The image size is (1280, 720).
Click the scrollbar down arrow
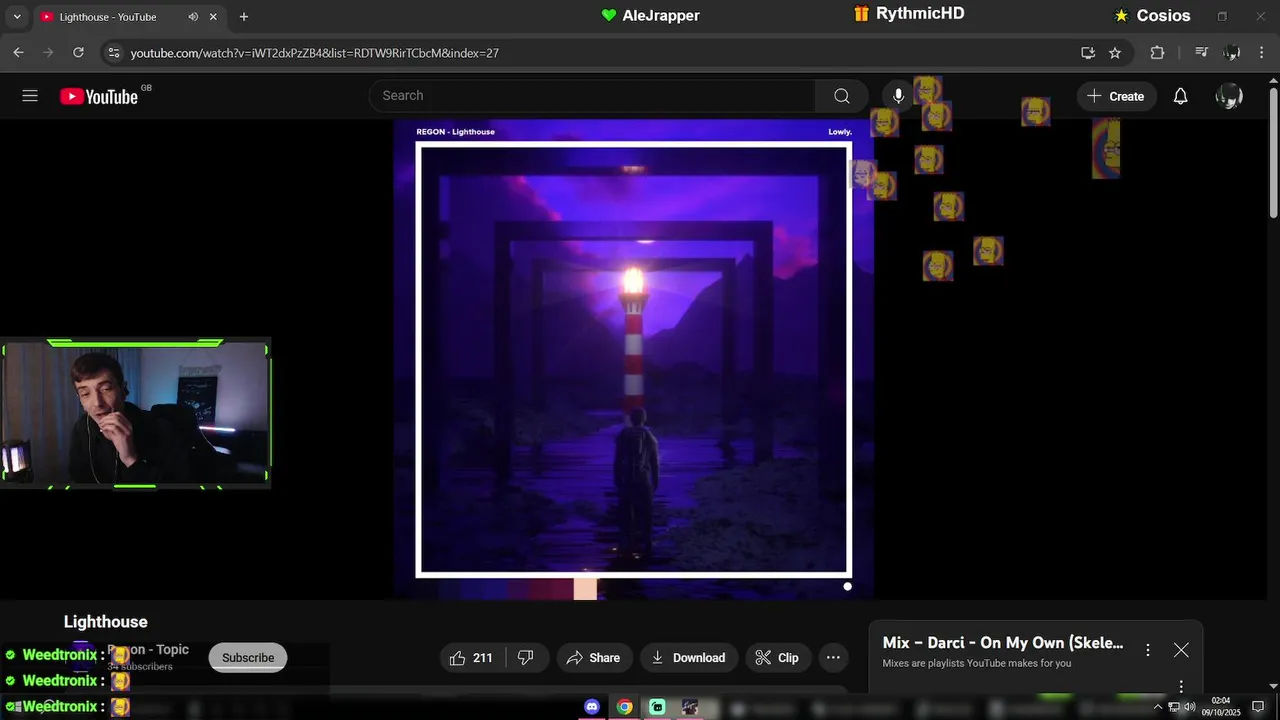1273,686
